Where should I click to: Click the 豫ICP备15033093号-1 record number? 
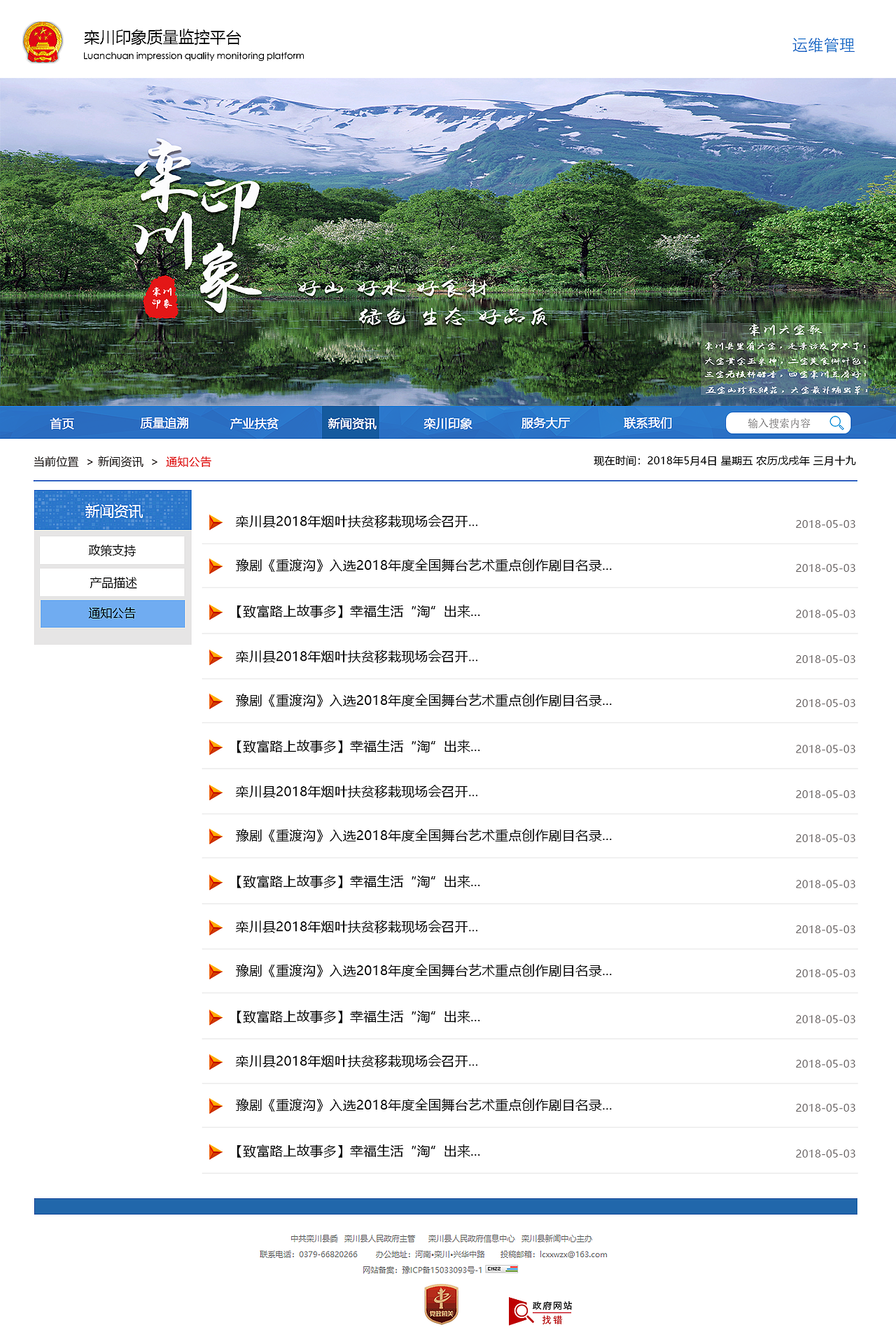click(x=442, y=1270)
